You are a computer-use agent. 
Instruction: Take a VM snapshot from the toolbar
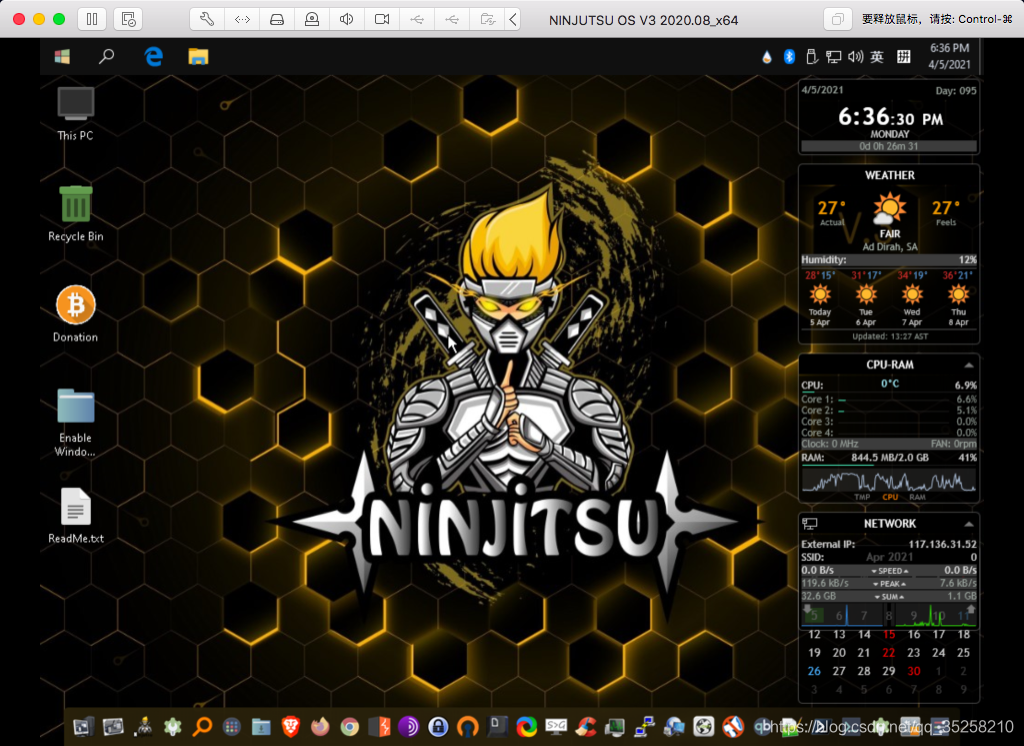tap(128, 19)
